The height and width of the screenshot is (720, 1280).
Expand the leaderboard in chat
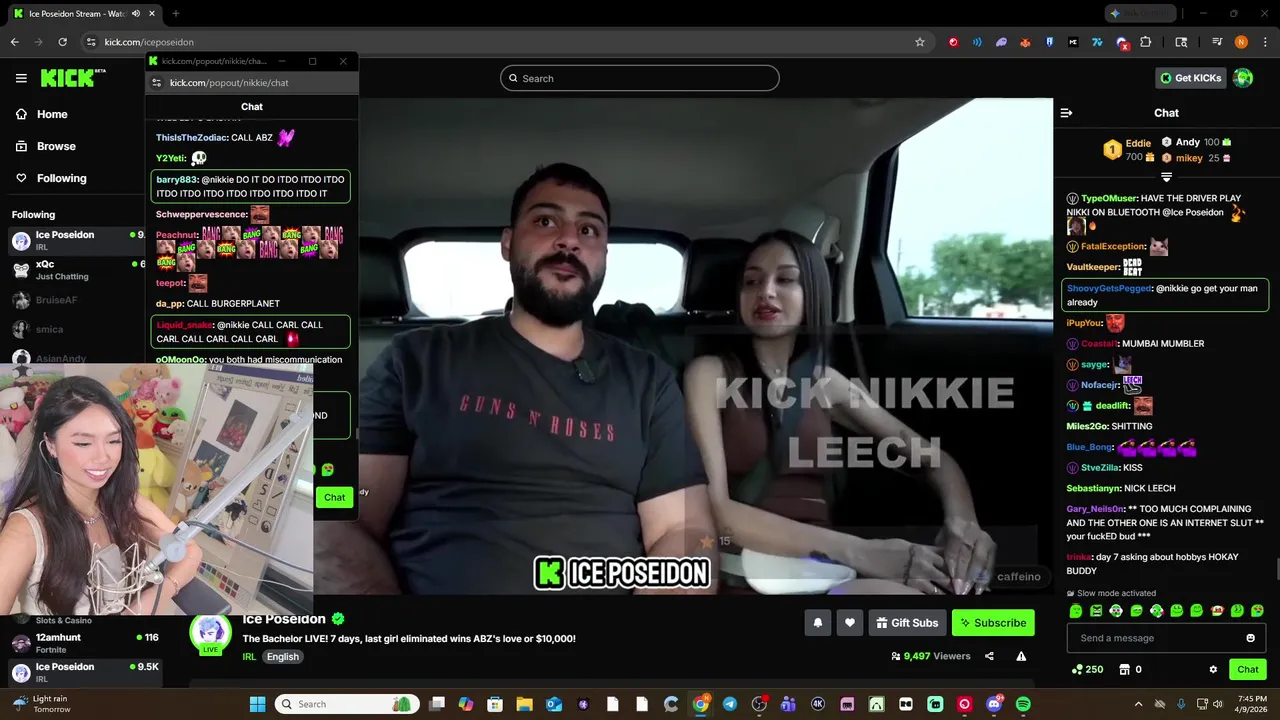1166,177
